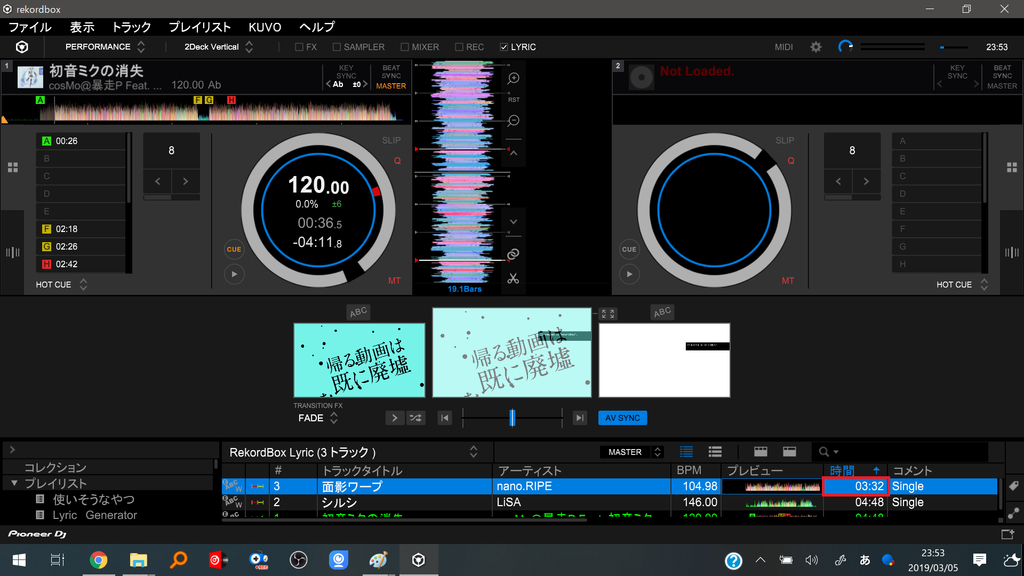The width and height of the screenshot is (1024, 576).
Task: Click deck 2 beat jump right arrow
Action: [866, 182]
